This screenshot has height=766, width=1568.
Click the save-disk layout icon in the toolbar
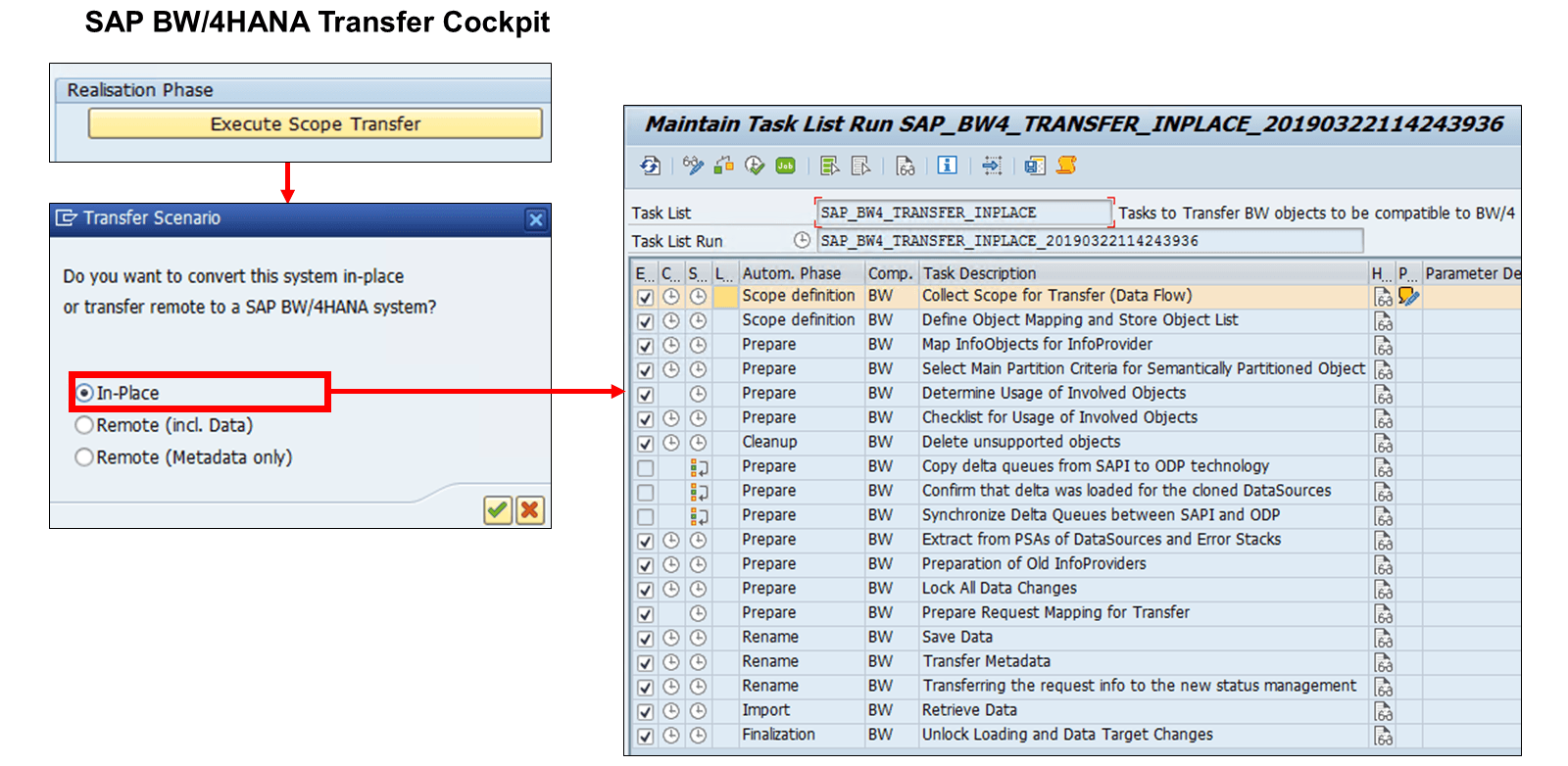1034,166
